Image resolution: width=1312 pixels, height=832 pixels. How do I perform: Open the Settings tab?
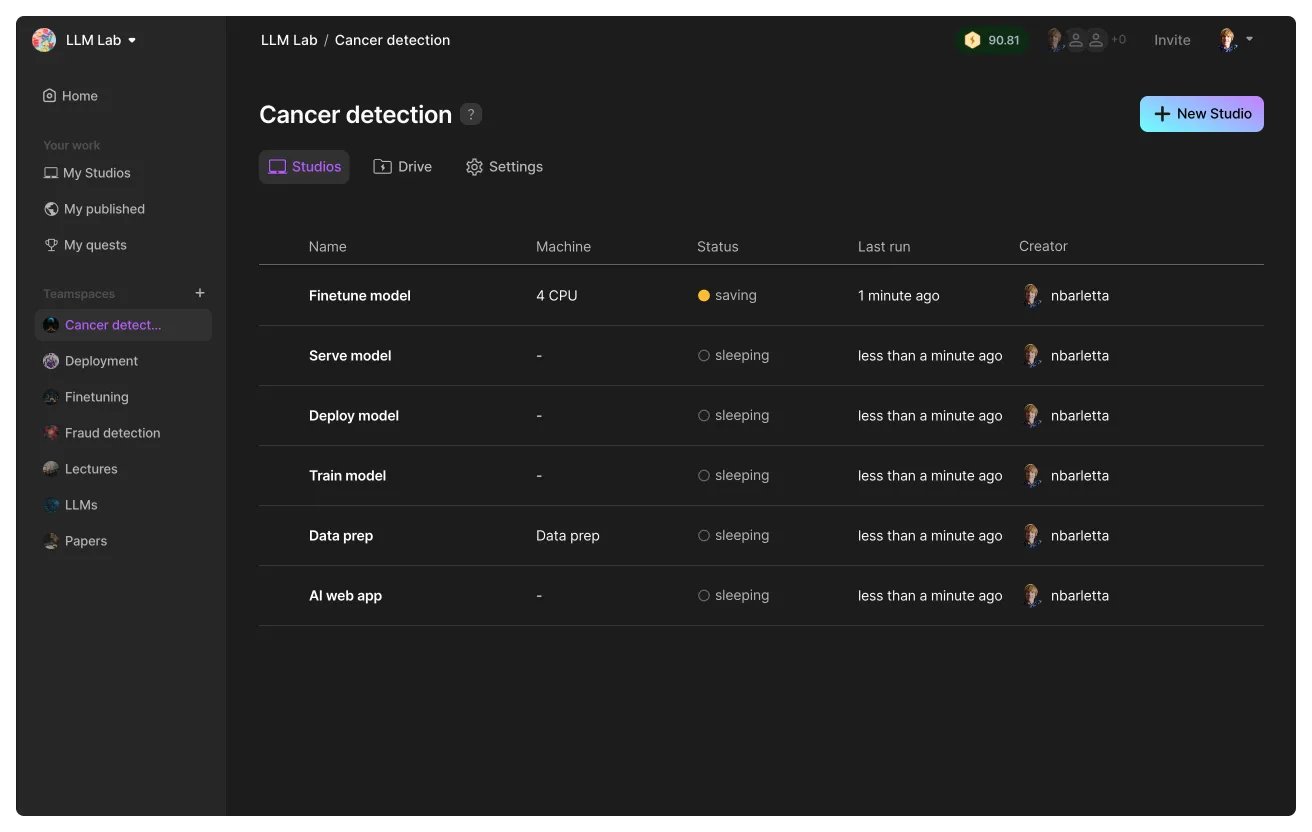(x=504, y=167)
